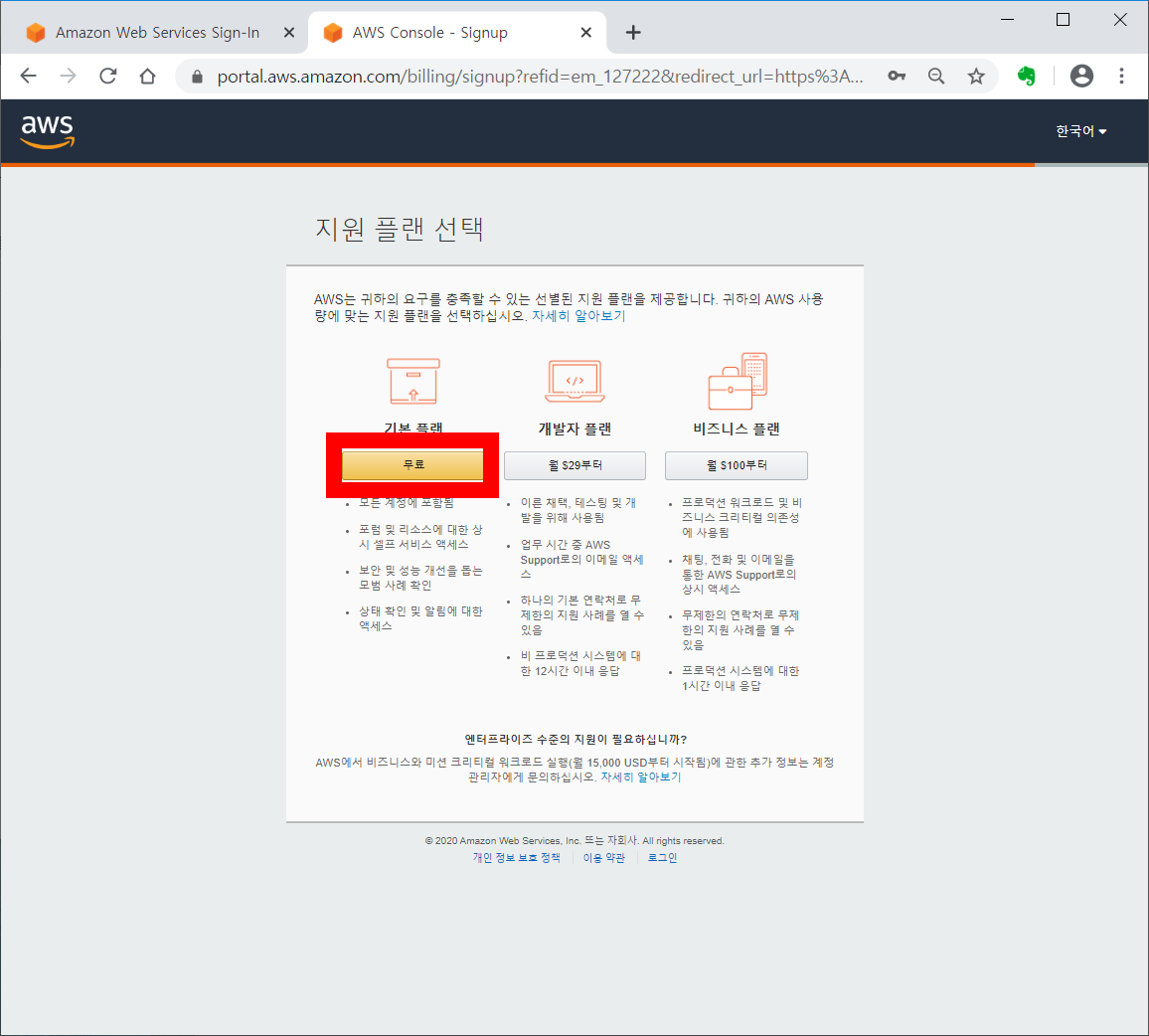
Task: Open a new browser tab
Action: (x=633, y=32)
